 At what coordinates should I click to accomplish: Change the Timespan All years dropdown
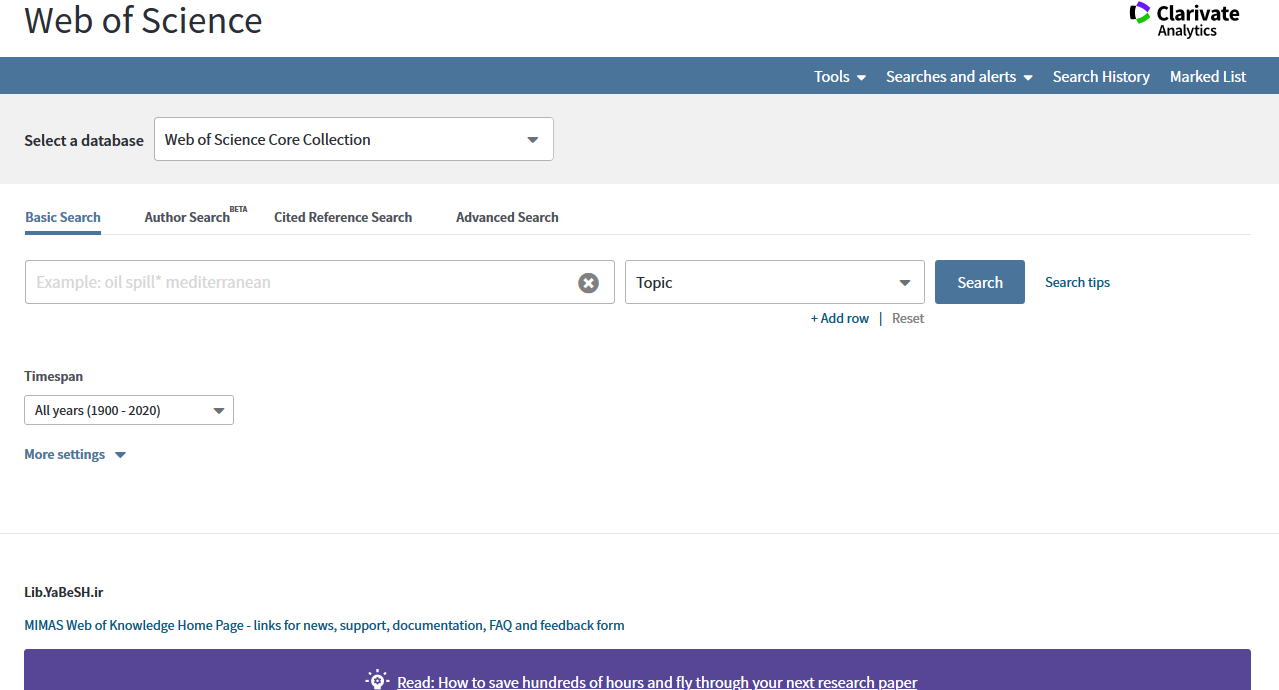click(x=129, y=410)
